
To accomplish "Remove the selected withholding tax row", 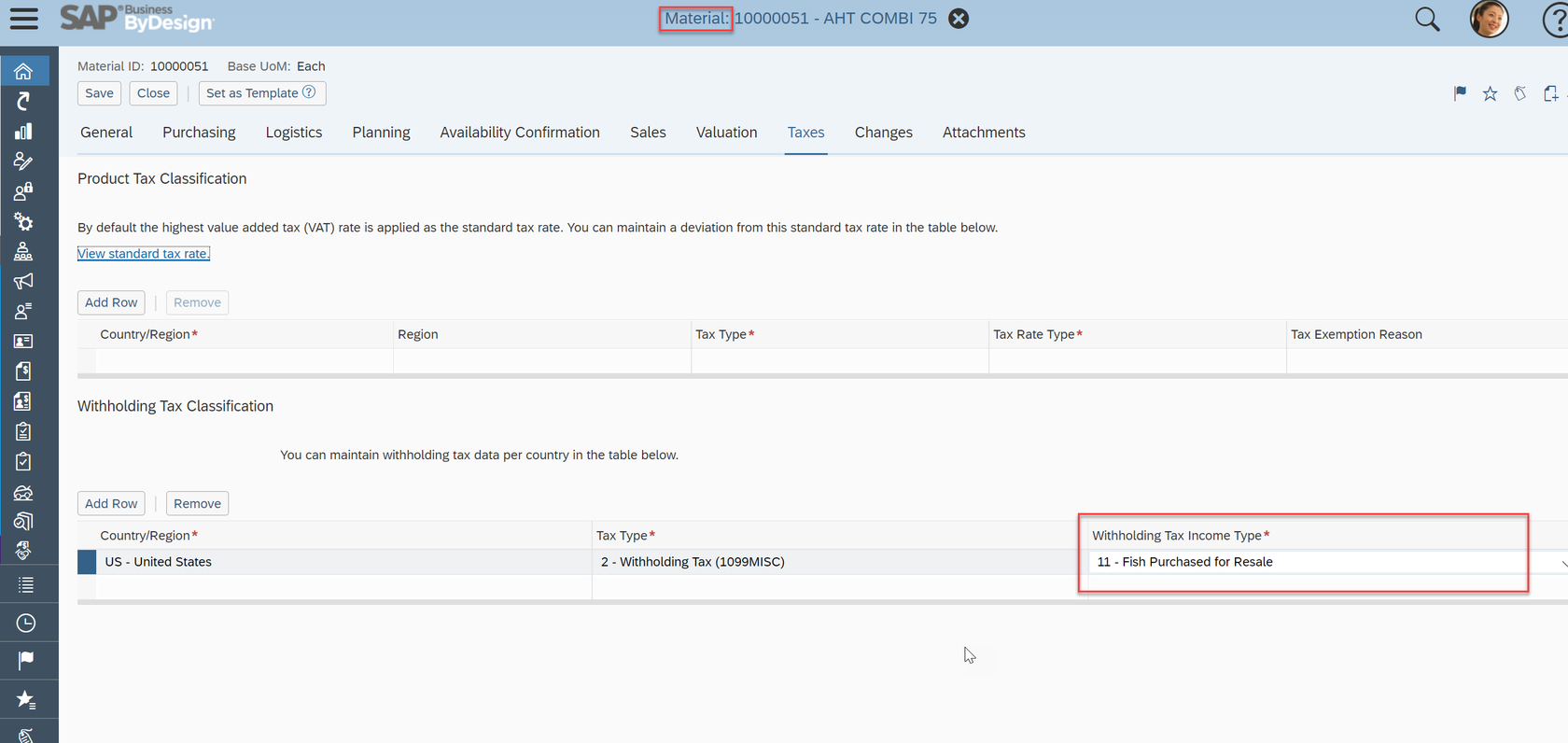I will coord(197,503).
